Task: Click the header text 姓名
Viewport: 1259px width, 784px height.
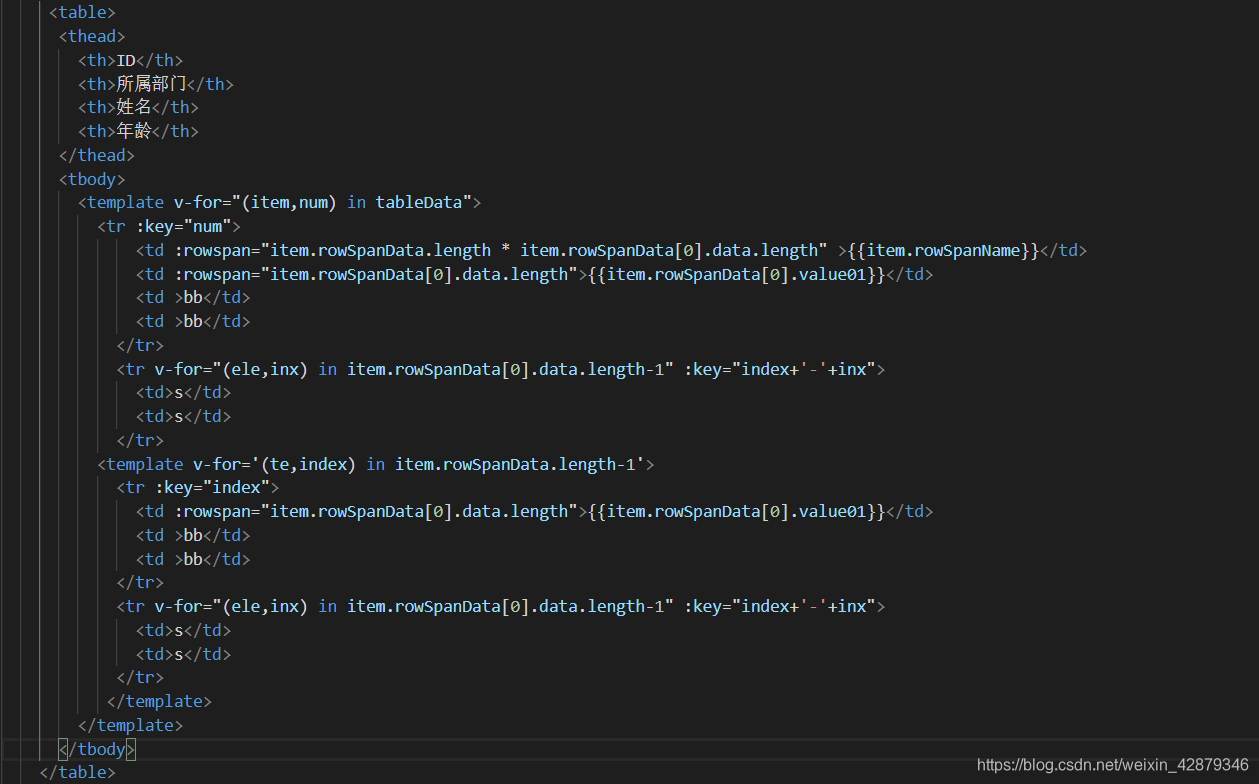Action: (x=134, y=107)
